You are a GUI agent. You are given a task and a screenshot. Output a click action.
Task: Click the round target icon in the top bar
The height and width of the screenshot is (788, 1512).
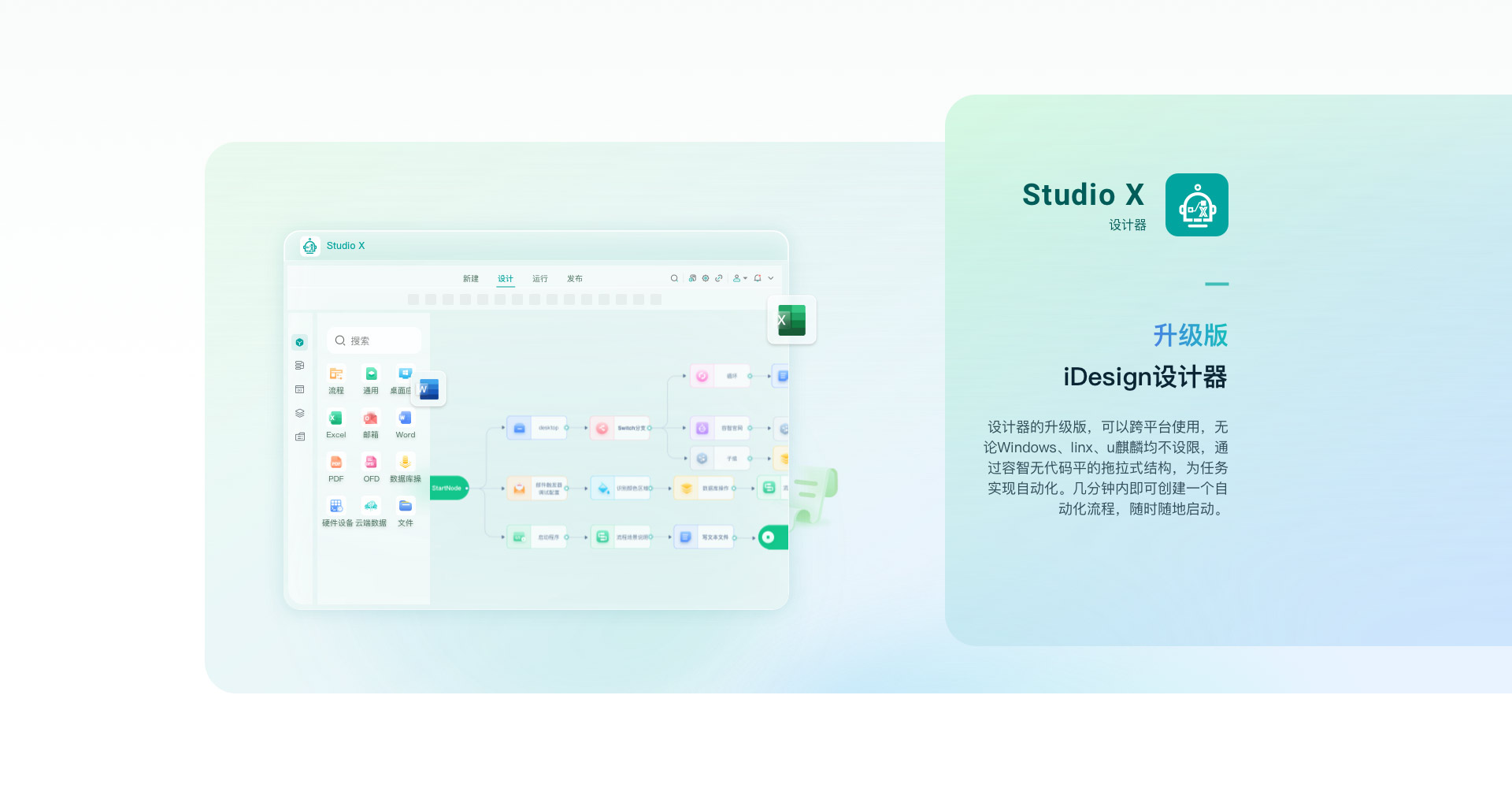[706, 278]
